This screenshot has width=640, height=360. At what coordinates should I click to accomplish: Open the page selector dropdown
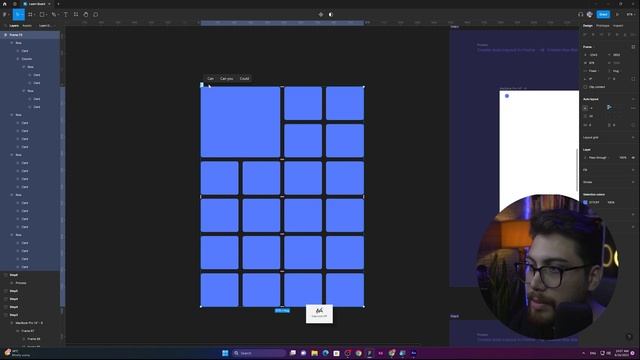(46, 26)
